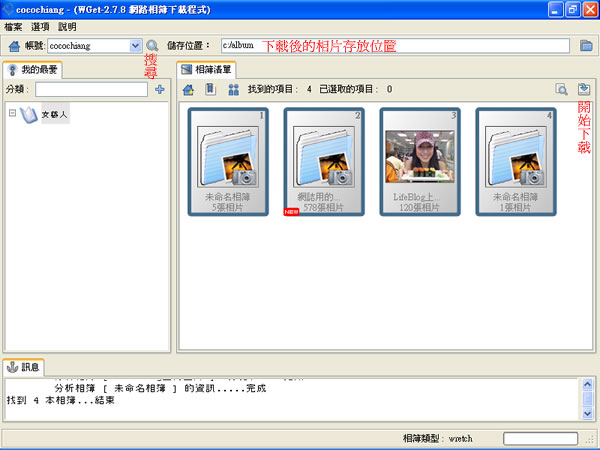Click the preview magnifier icon at album toolbar right

click(x=562, y=90)
